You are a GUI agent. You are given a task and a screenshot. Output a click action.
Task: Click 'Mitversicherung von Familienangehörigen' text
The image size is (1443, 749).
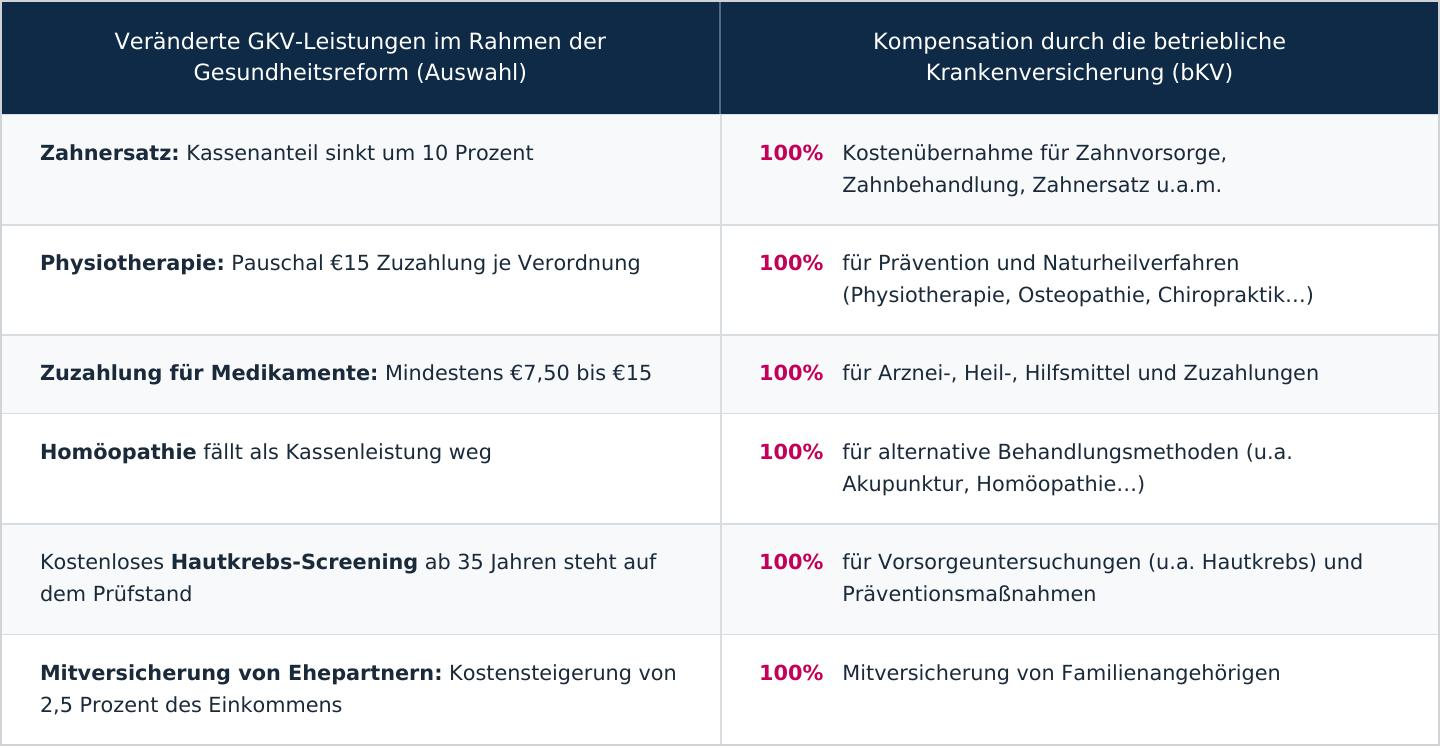(x=1061, y=673)
